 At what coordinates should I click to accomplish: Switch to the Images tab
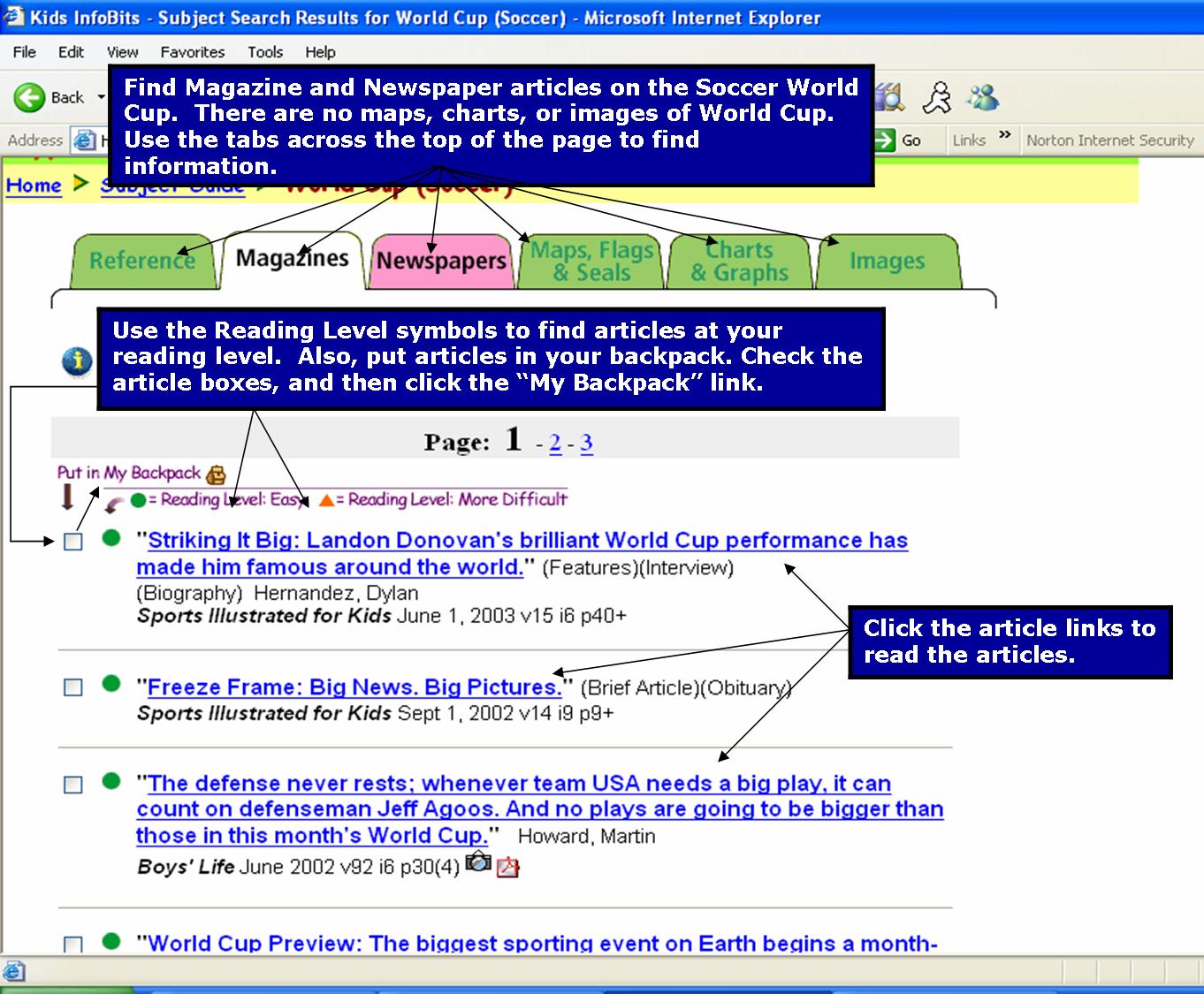tap(888, 261)
